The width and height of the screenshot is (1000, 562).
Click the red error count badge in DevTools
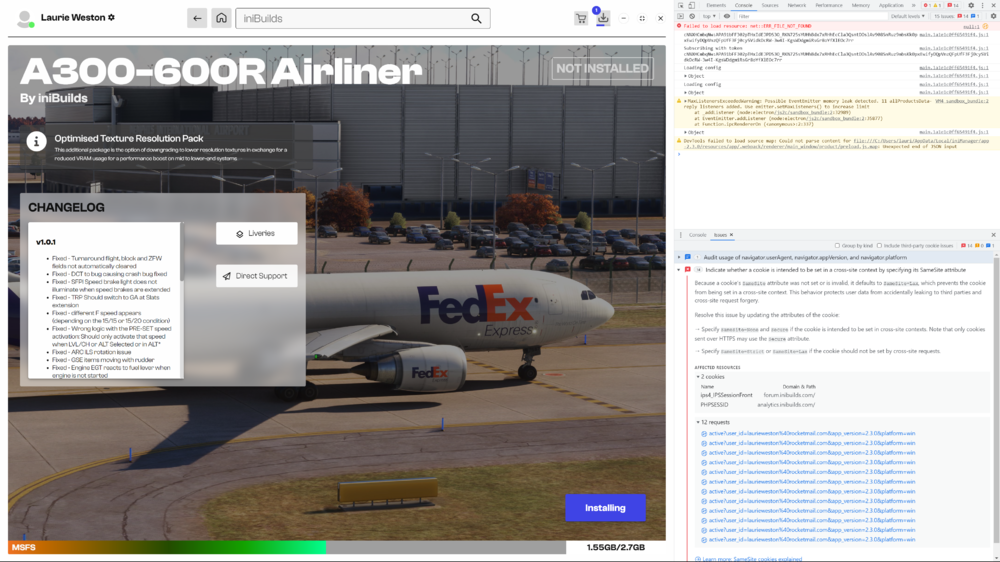click(929, 5)
